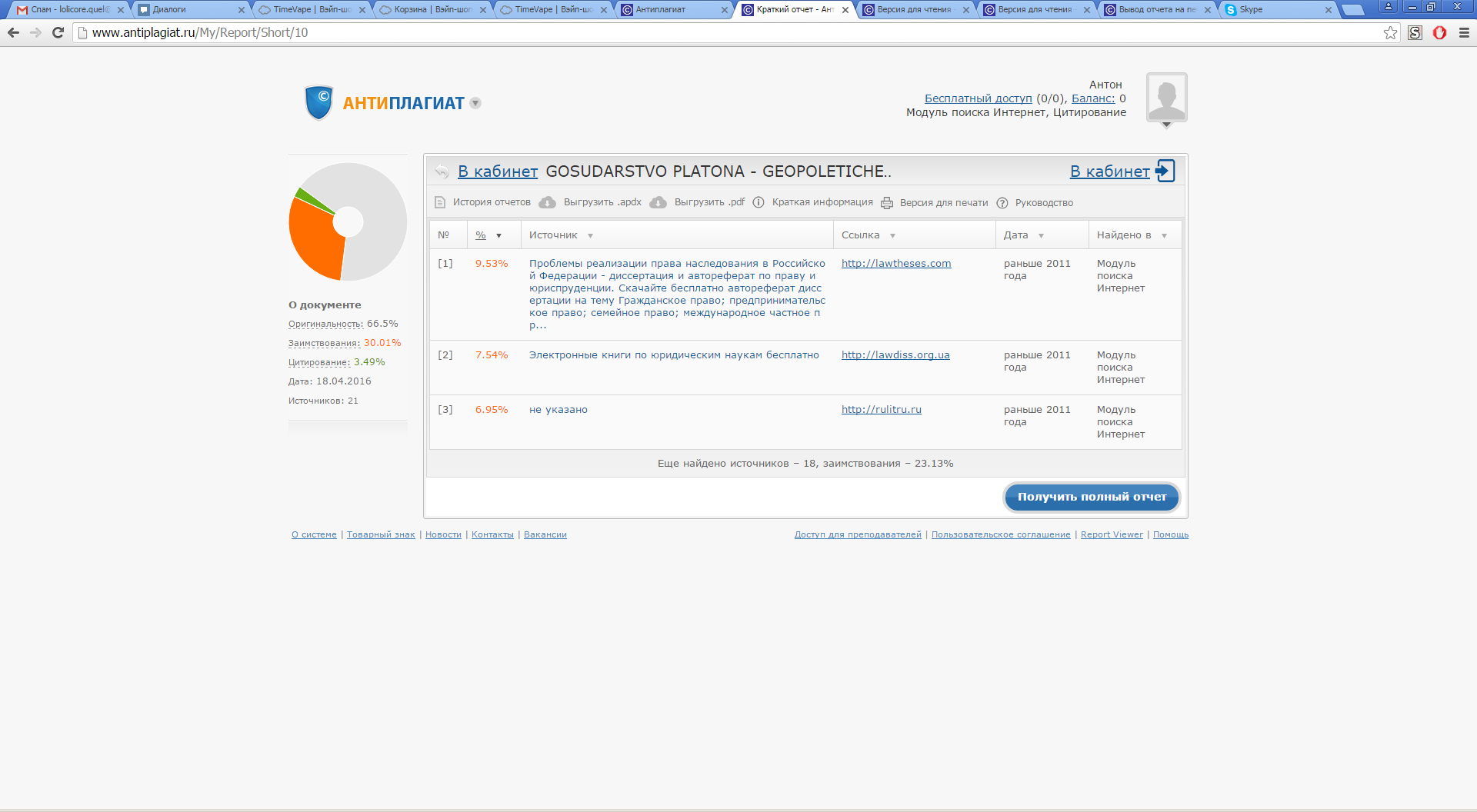Click the user avatar picture
This screenshot has width=1477, height=812.
[1166, 97]
